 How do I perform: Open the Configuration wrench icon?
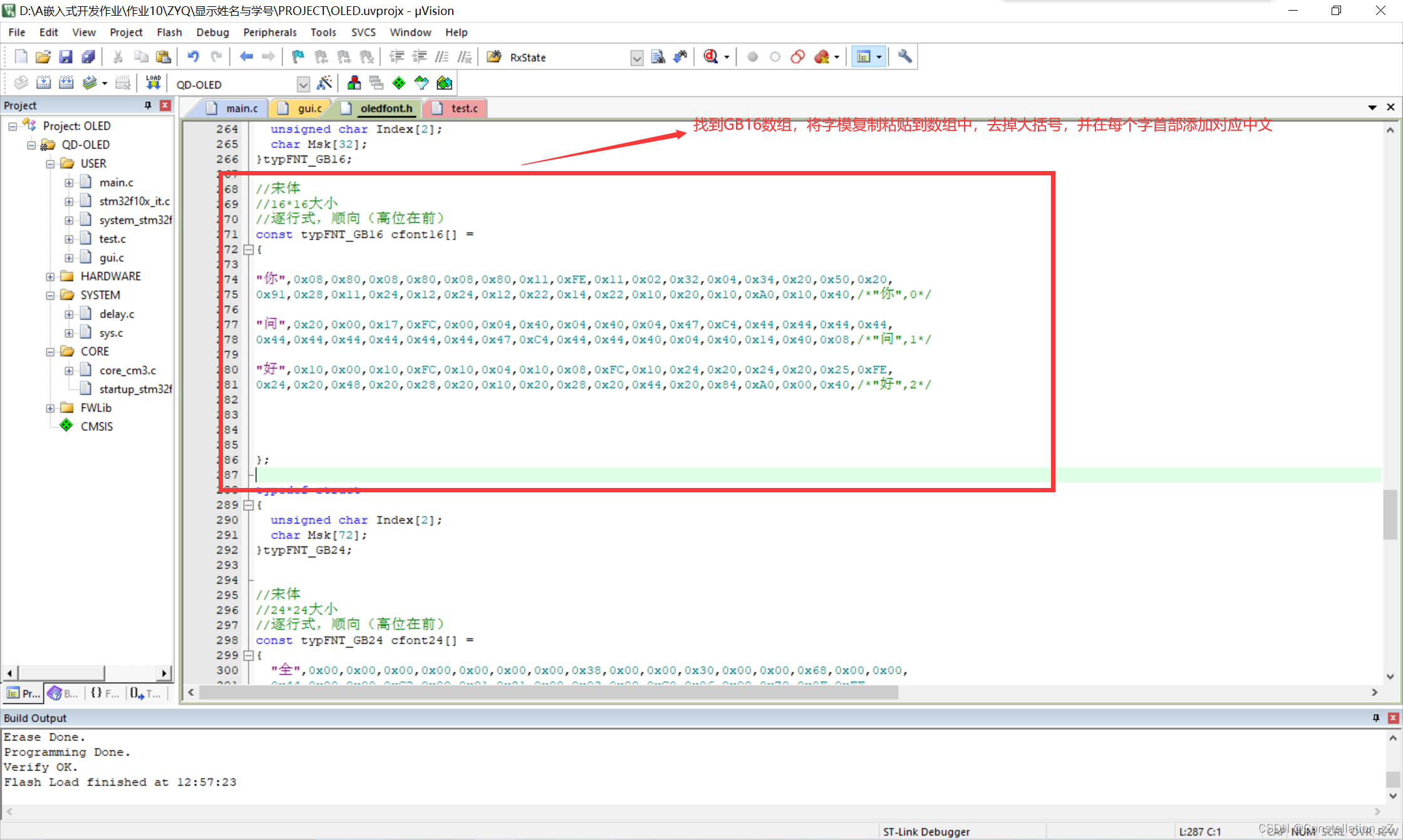pyautogui.click(x=904, y=57)
